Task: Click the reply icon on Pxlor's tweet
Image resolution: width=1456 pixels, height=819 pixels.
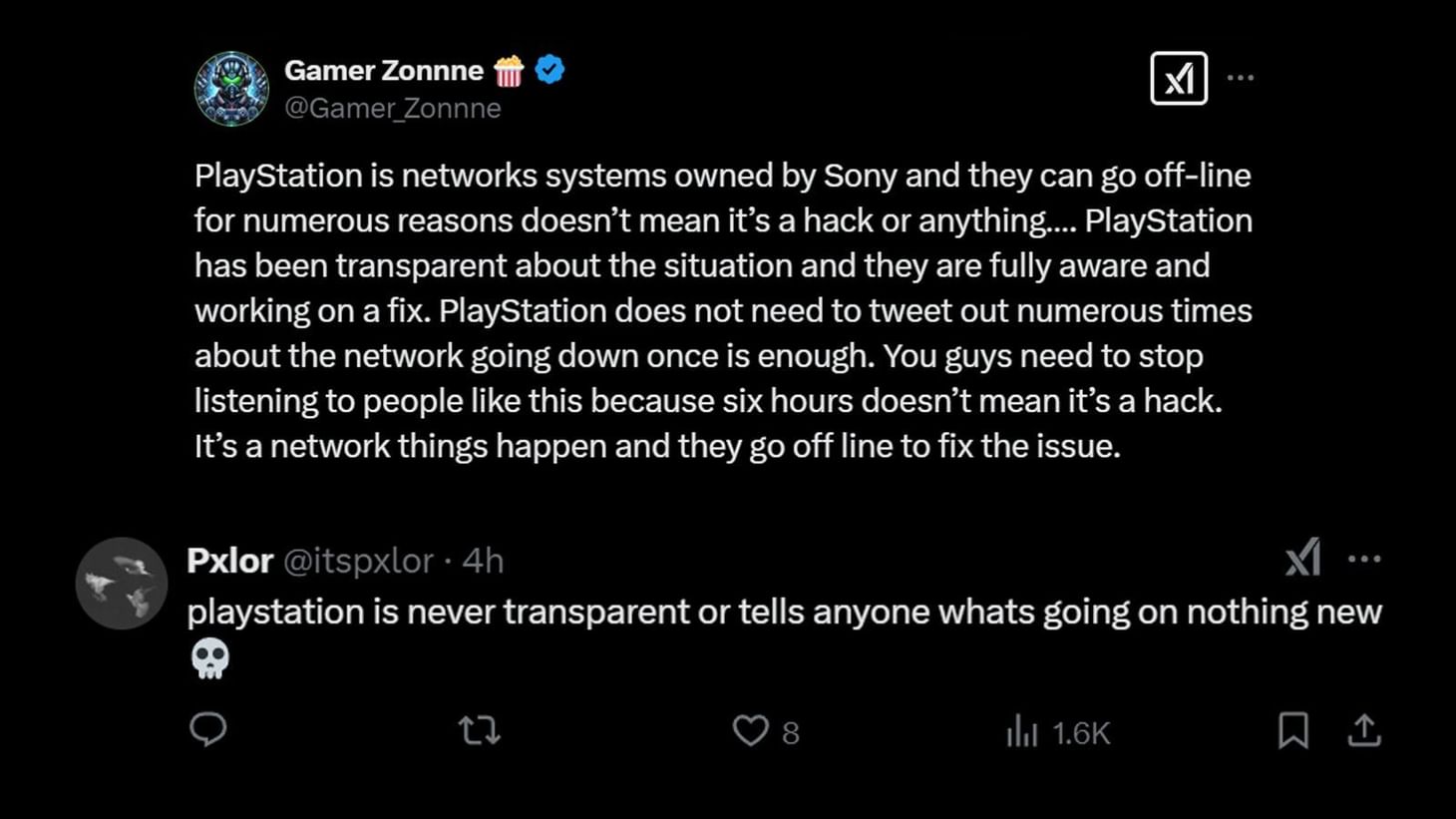Action: coord(208,731)
